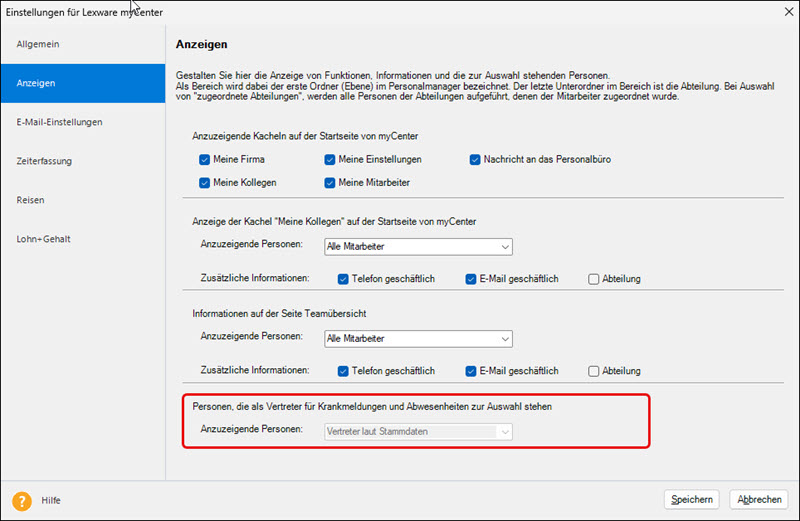800x521 pixels.
Task: Toggle Telefon geschäftlich under Meine Kollegen section
Action: point(343,279)
